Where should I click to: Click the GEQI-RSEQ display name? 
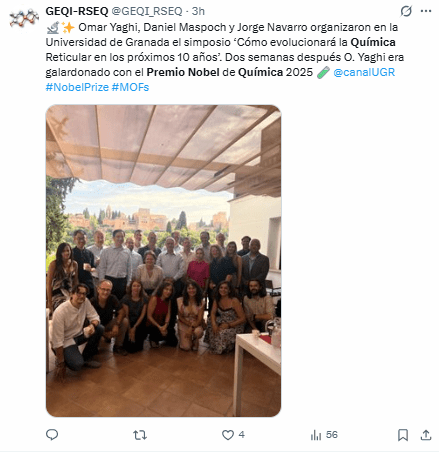[x=77, y=11]
